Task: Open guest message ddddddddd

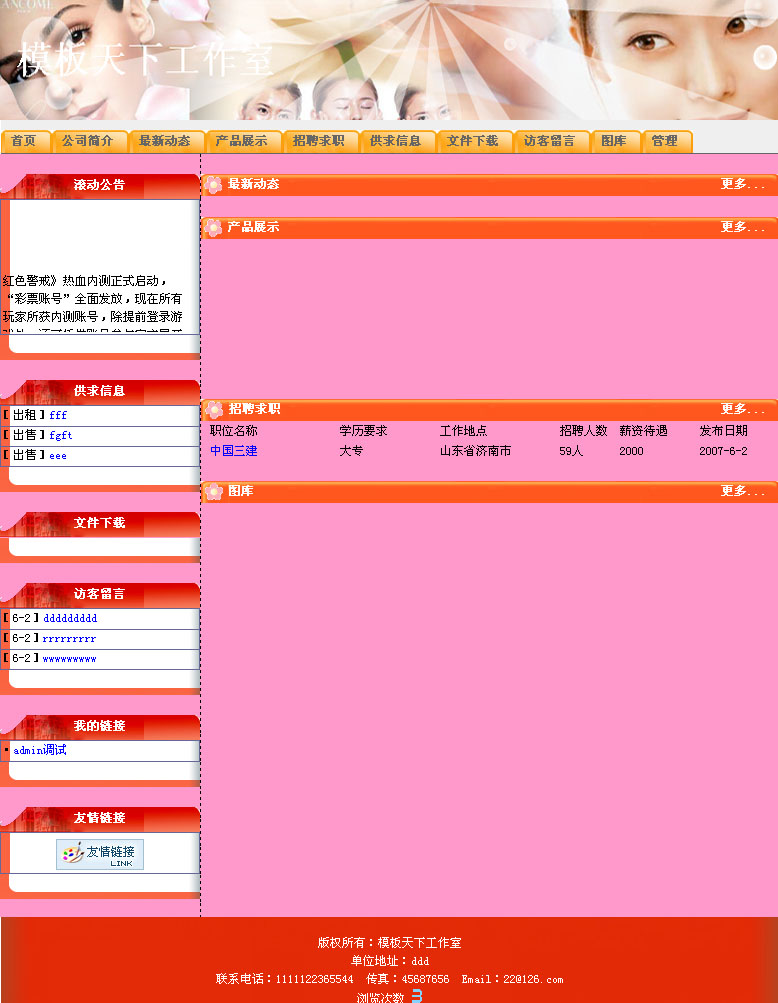Action: click(70, 619)
